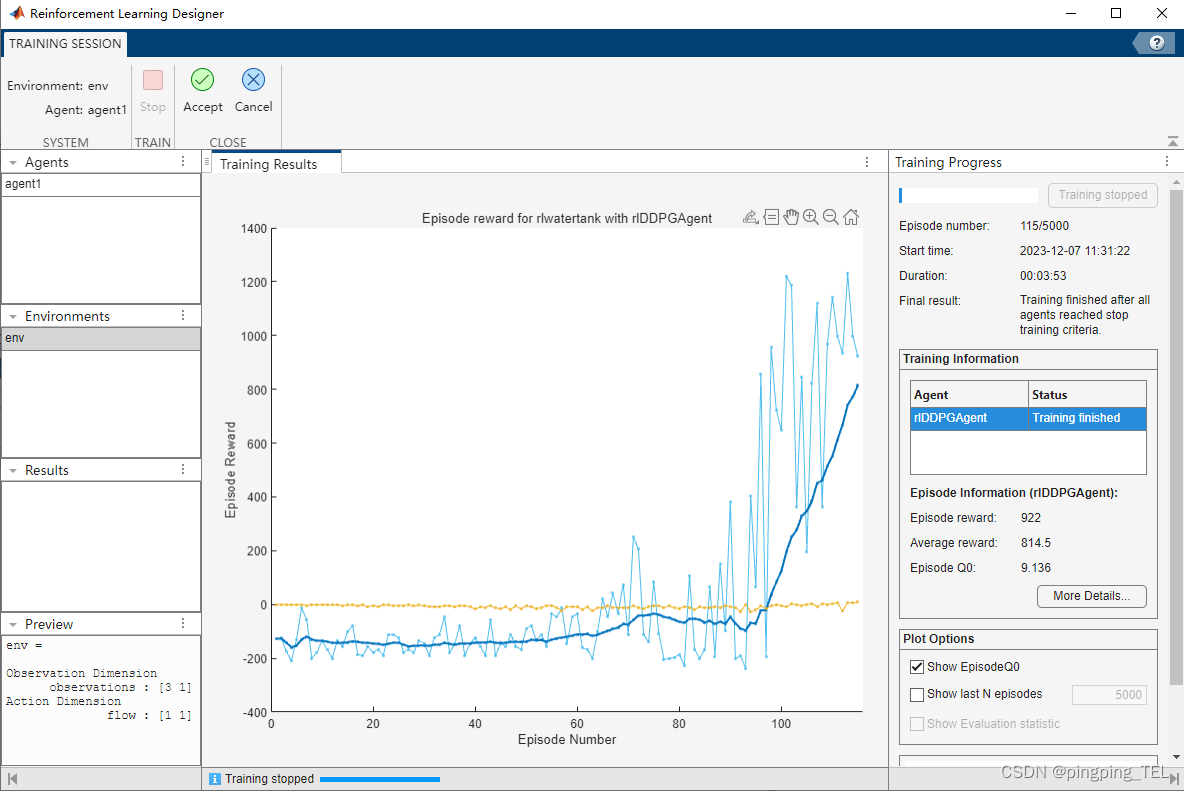Click the Status column header

coord(1087,395)
